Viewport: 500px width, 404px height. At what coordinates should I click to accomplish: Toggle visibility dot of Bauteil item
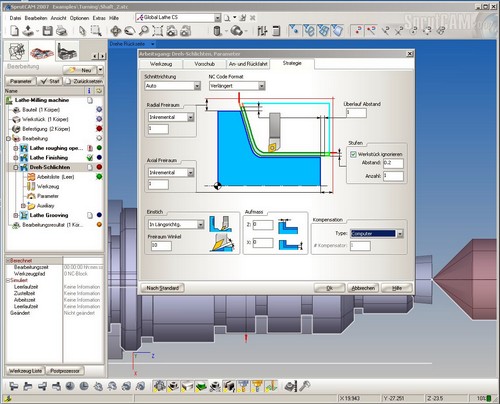click(x=99, y=109)
